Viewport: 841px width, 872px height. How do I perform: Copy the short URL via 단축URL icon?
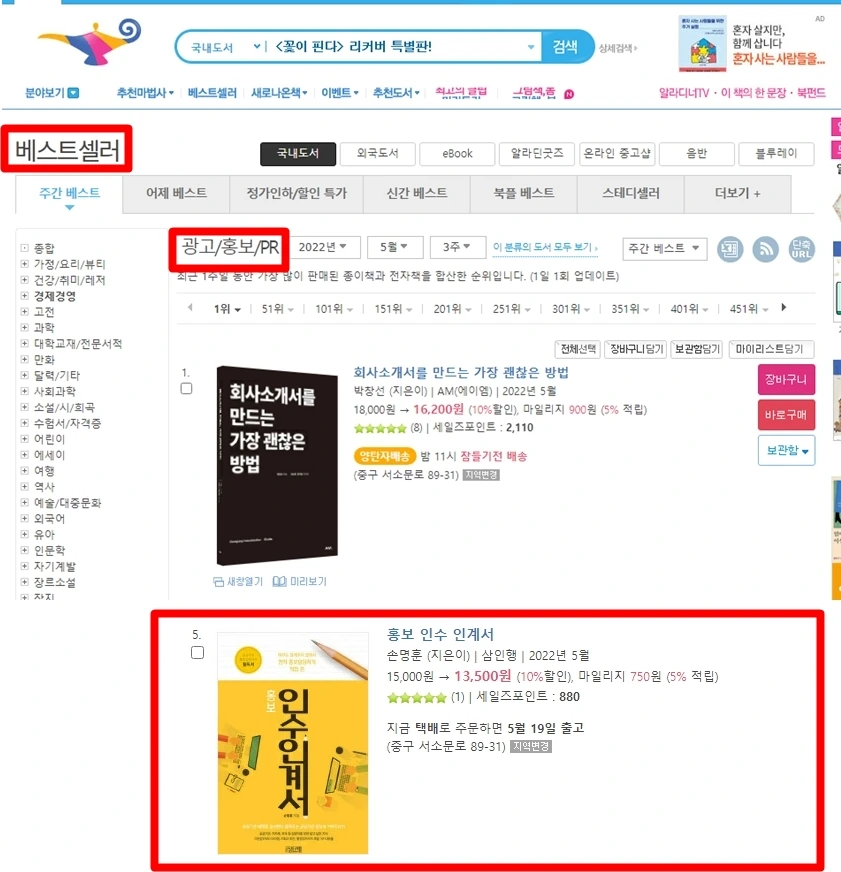pyautogui.click(x=802, y=249)
